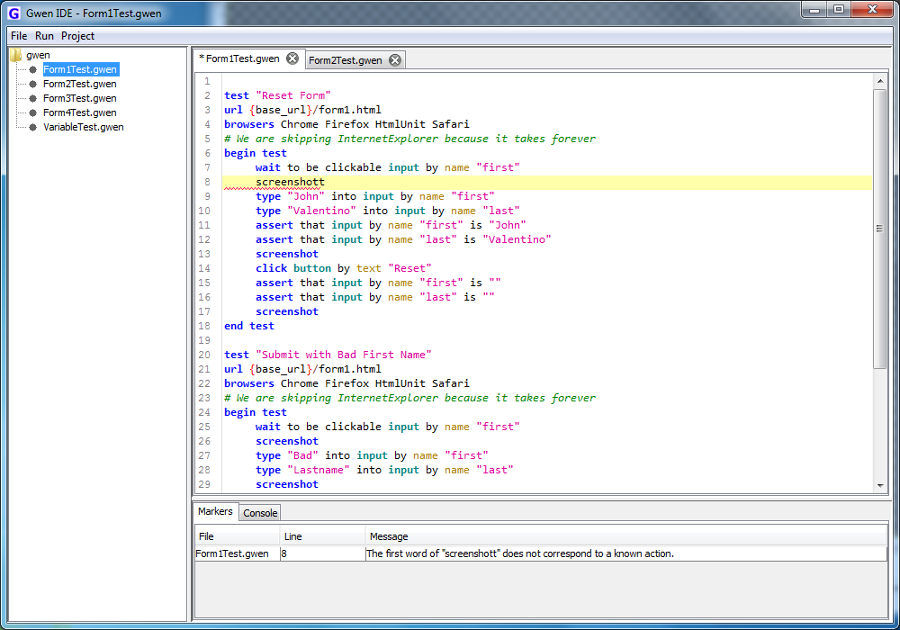The width and height of the screenshot is (900, 630).
Task: Click the Line column header
Action: click(293, 537)
